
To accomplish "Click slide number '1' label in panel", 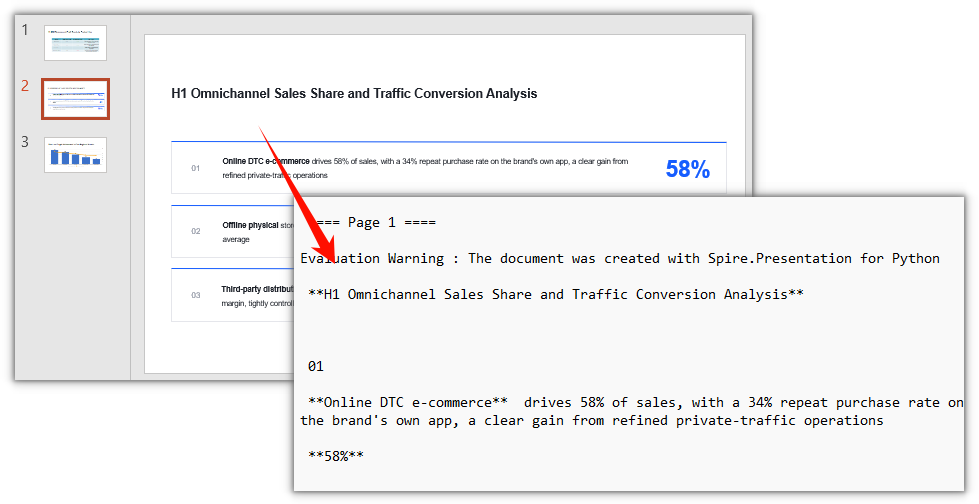I will [25, 30].
